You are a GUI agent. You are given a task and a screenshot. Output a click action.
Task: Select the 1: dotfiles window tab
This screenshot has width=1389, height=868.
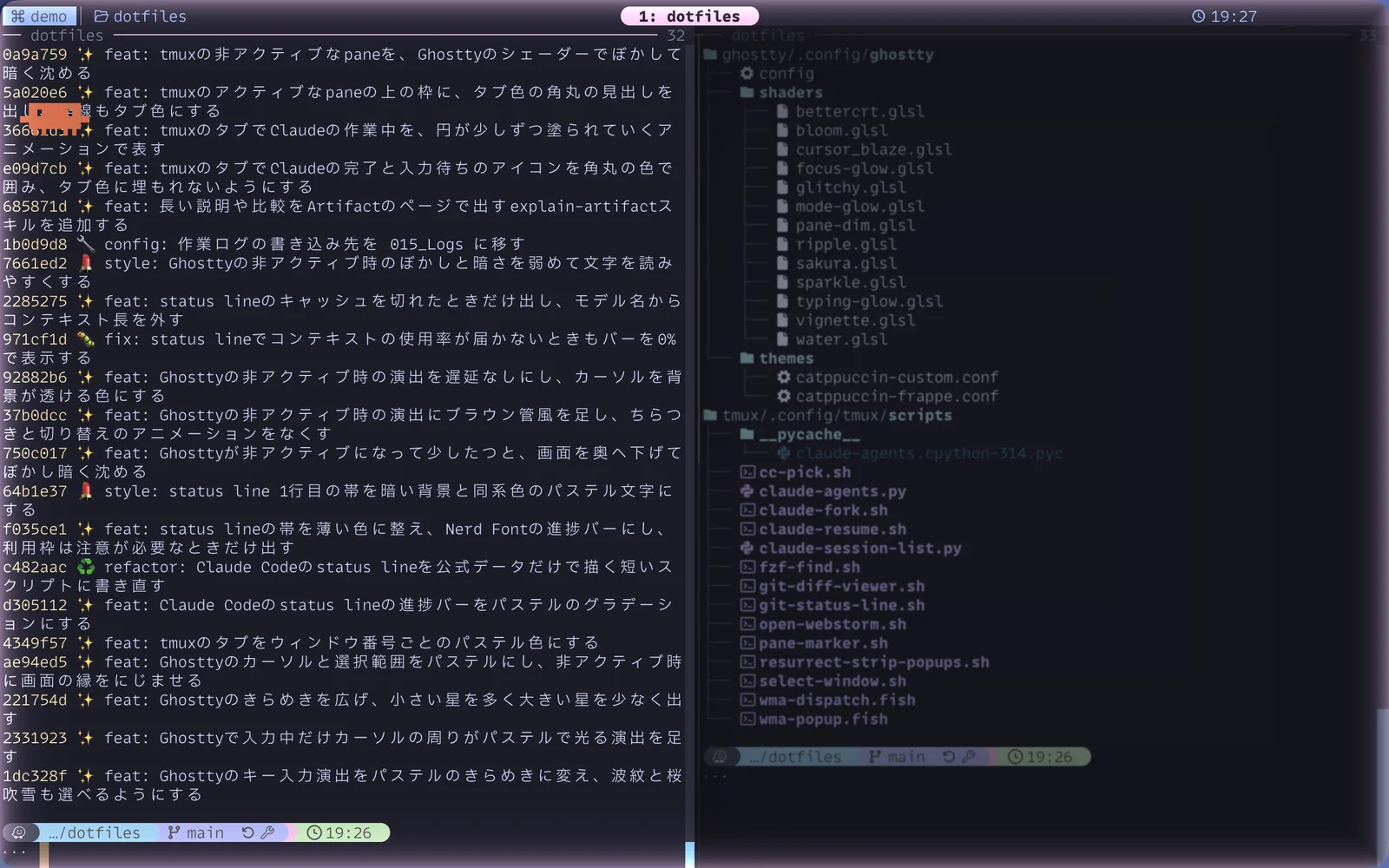[689, 16]
